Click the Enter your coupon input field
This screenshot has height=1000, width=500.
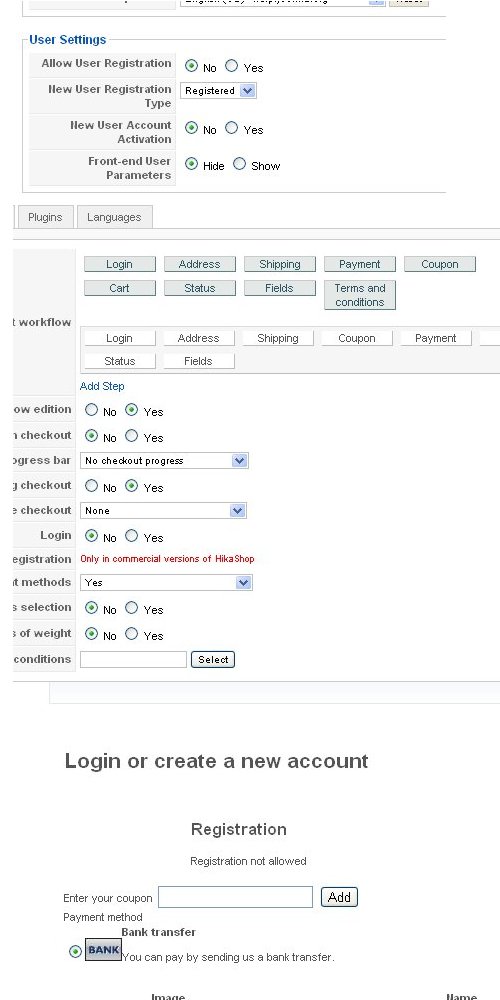[235, 897]
